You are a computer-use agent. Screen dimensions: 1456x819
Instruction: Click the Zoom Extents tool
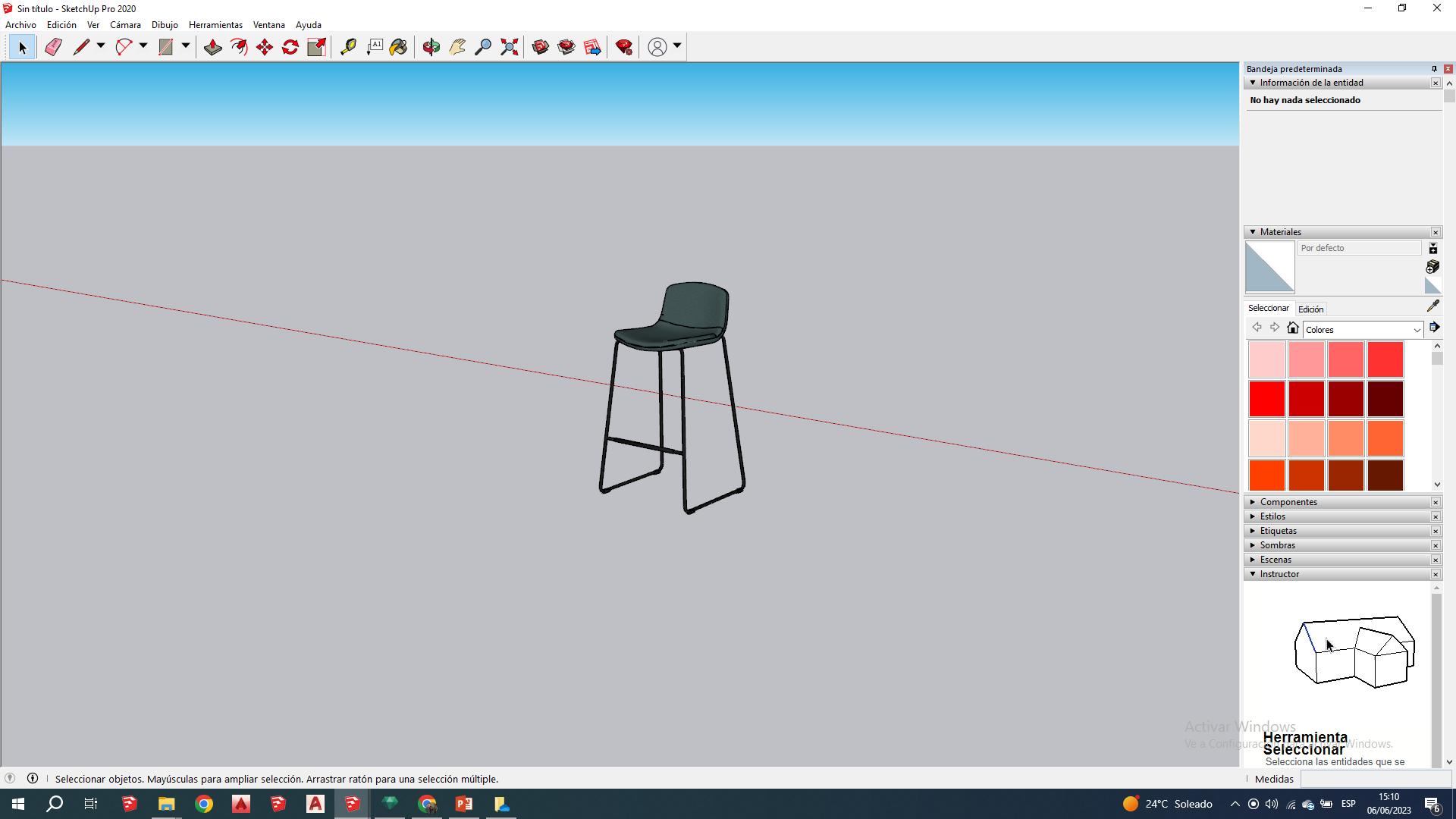(x=510, y=47)
